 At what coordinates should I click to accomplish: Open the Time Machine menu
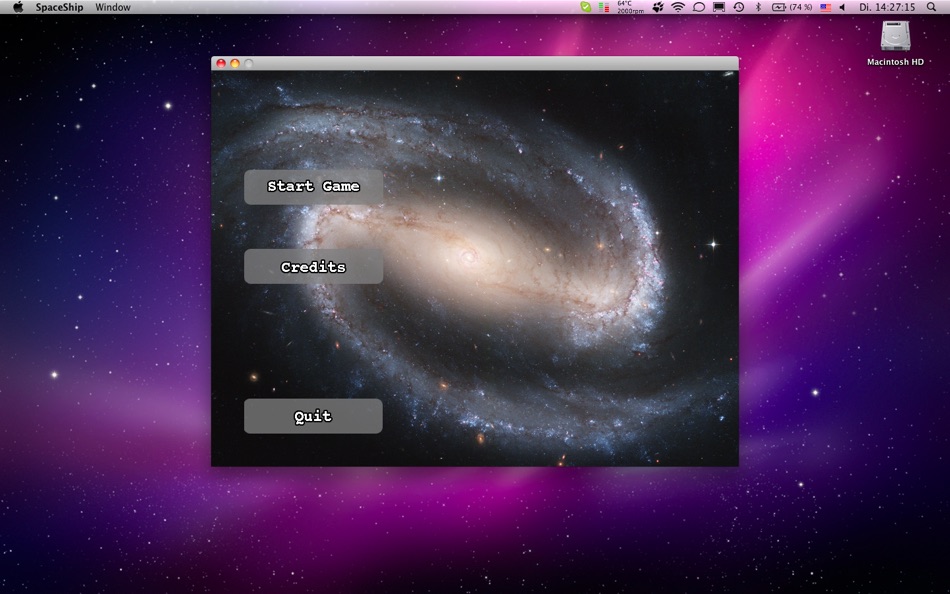tap(739, 7)
